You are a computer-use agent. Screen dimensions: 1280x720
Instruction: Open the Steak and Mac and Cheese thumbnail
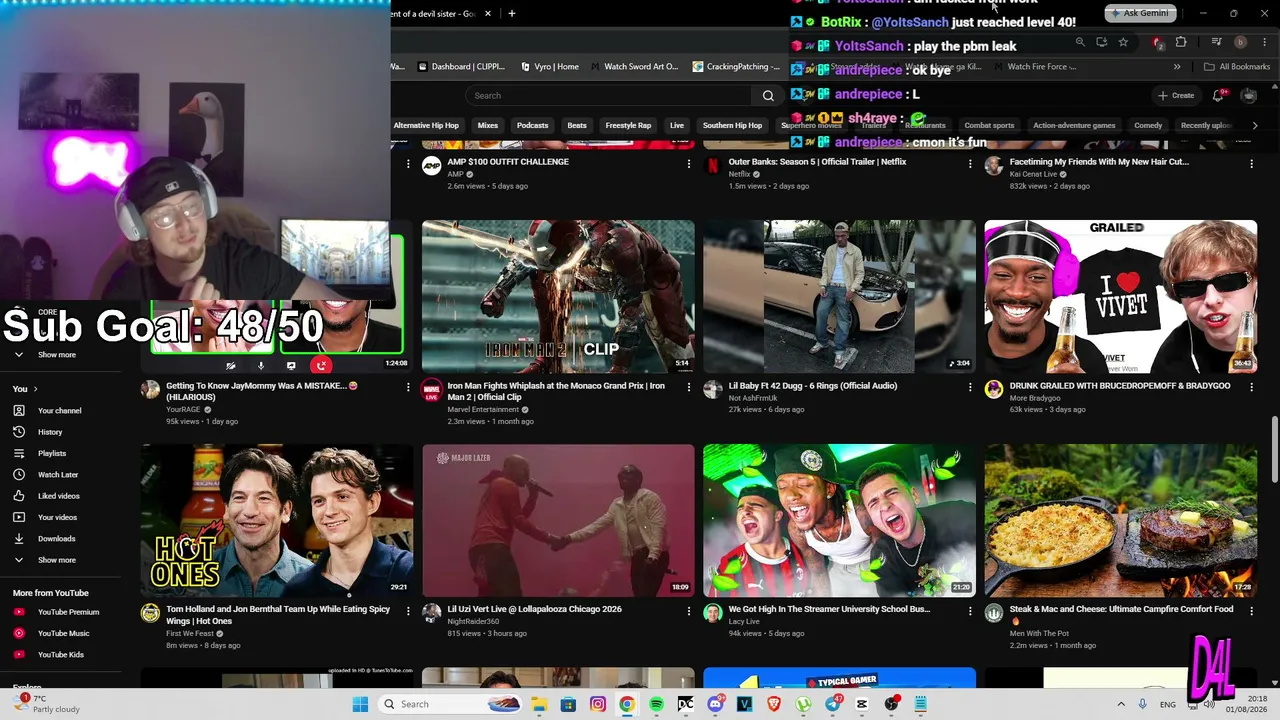click(x=1121, y=520)
